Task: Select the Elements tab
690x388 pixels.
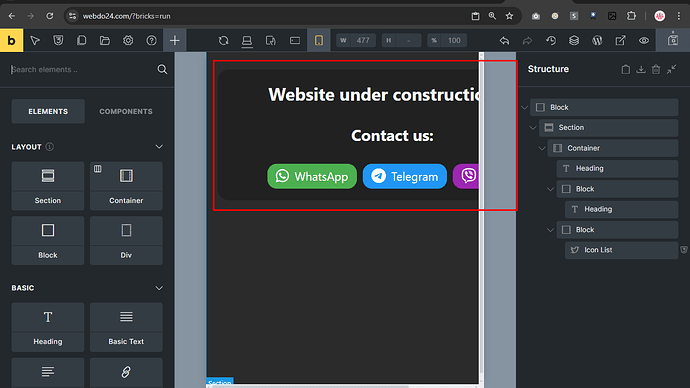Action: (48, 111)
